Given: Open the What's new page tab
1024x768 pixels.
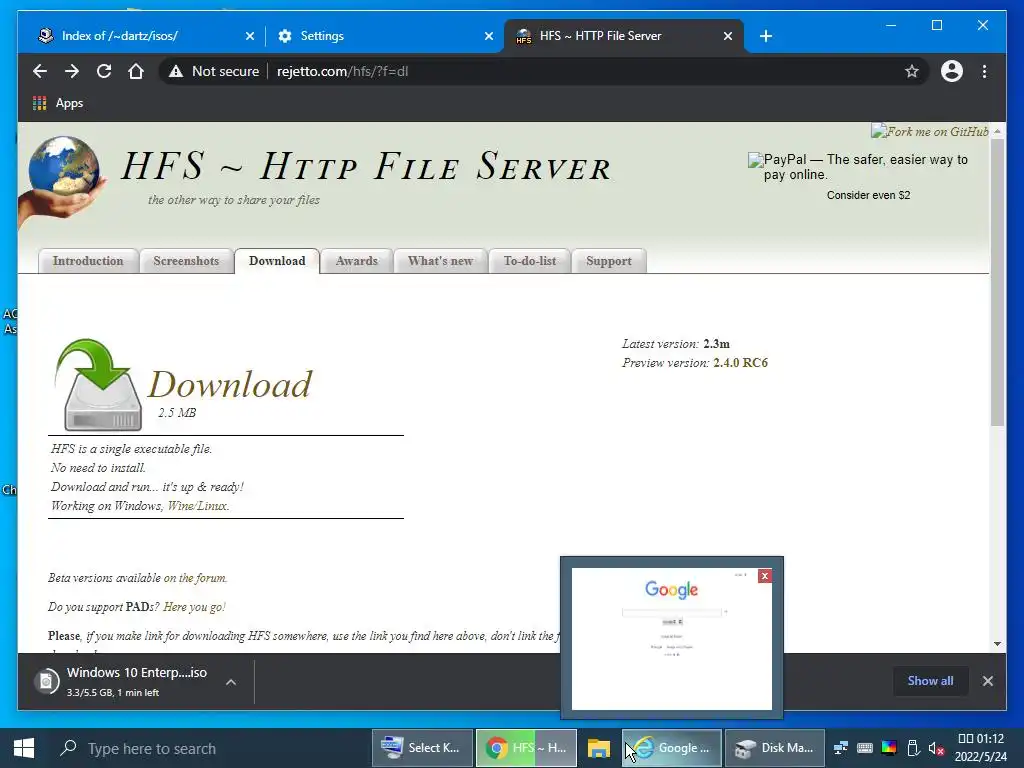Looking at the screenshot, I should click(440, 261).
